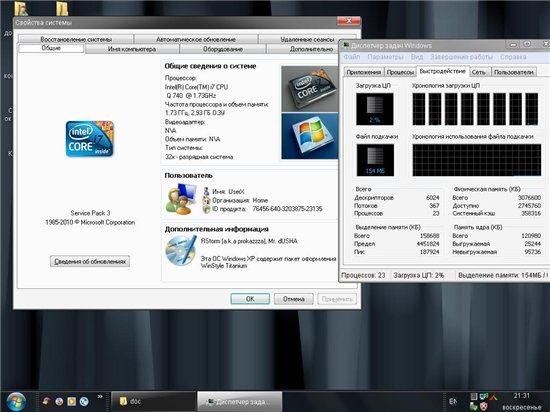Viewport: 550px width, 412px height.
Task: Click the users icon under Пользователь
Action: pyautogui.click(x=181, y=199)
